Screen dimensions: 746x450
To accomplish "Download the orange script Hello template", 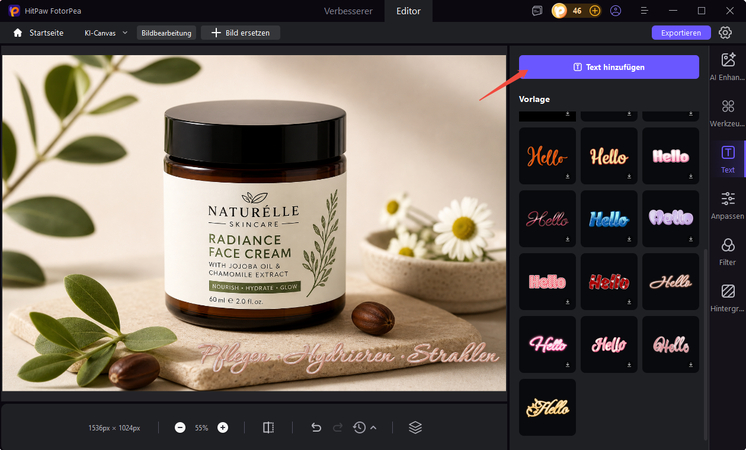I will tap(568, 176).
